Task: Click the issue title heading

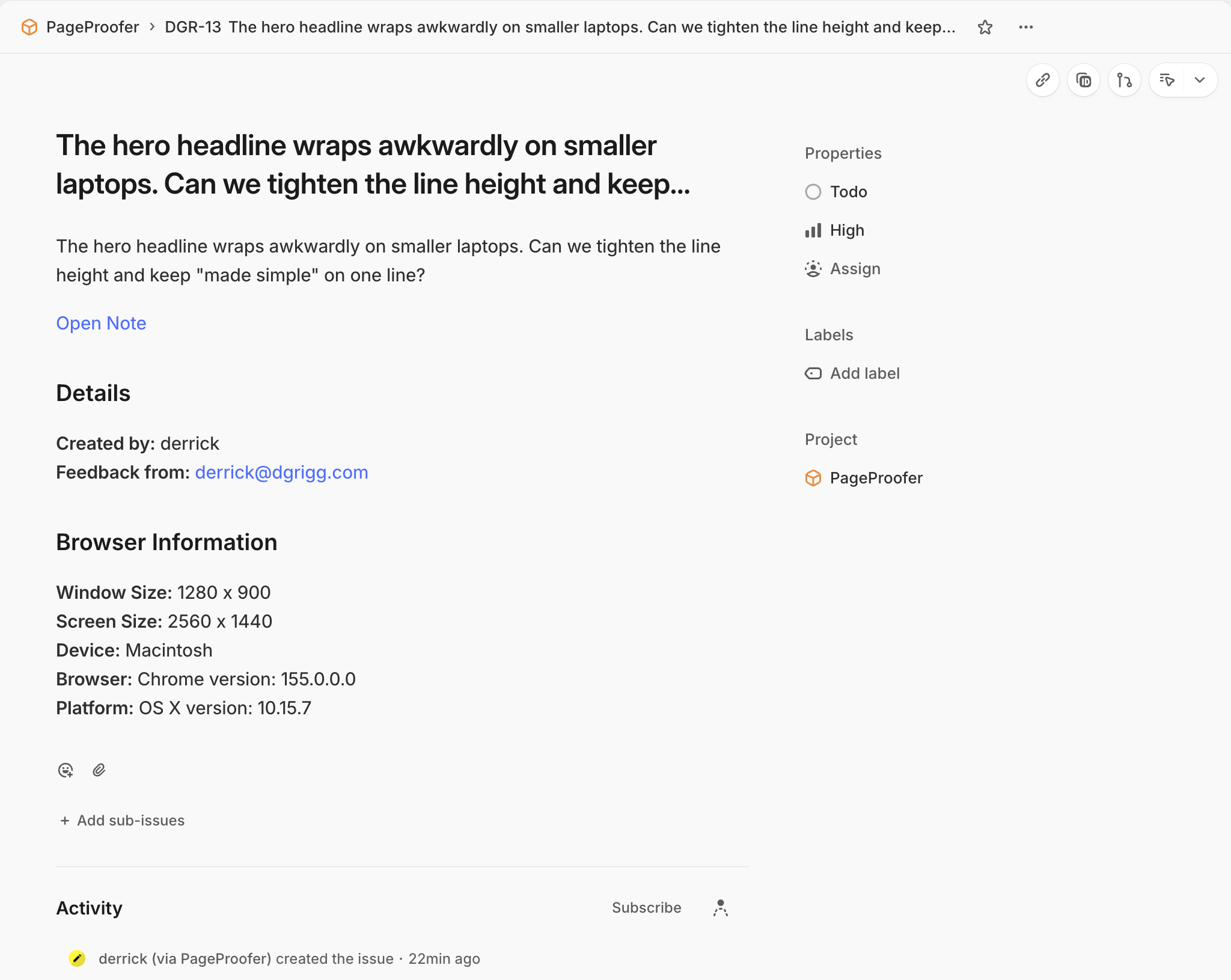Action: pyautogui.click(x=373, y=165)
